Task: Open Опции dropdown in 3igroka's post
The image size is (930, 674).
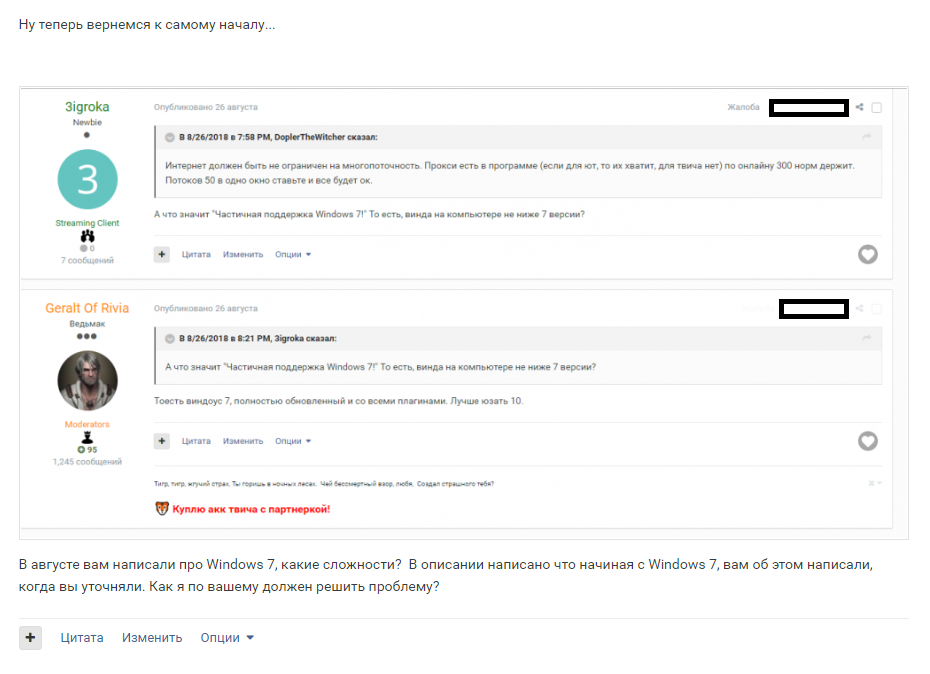Action: [293, 255]
